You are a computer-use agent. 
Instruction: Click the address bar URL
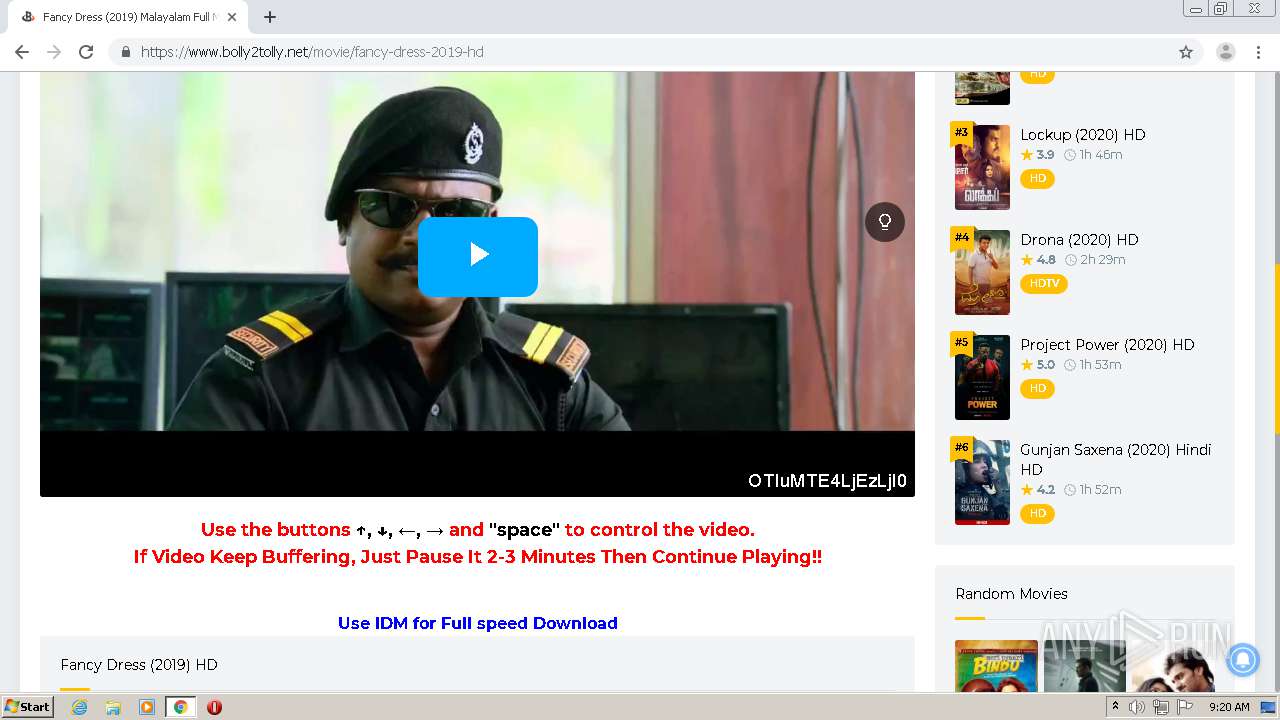coord(312,52)
